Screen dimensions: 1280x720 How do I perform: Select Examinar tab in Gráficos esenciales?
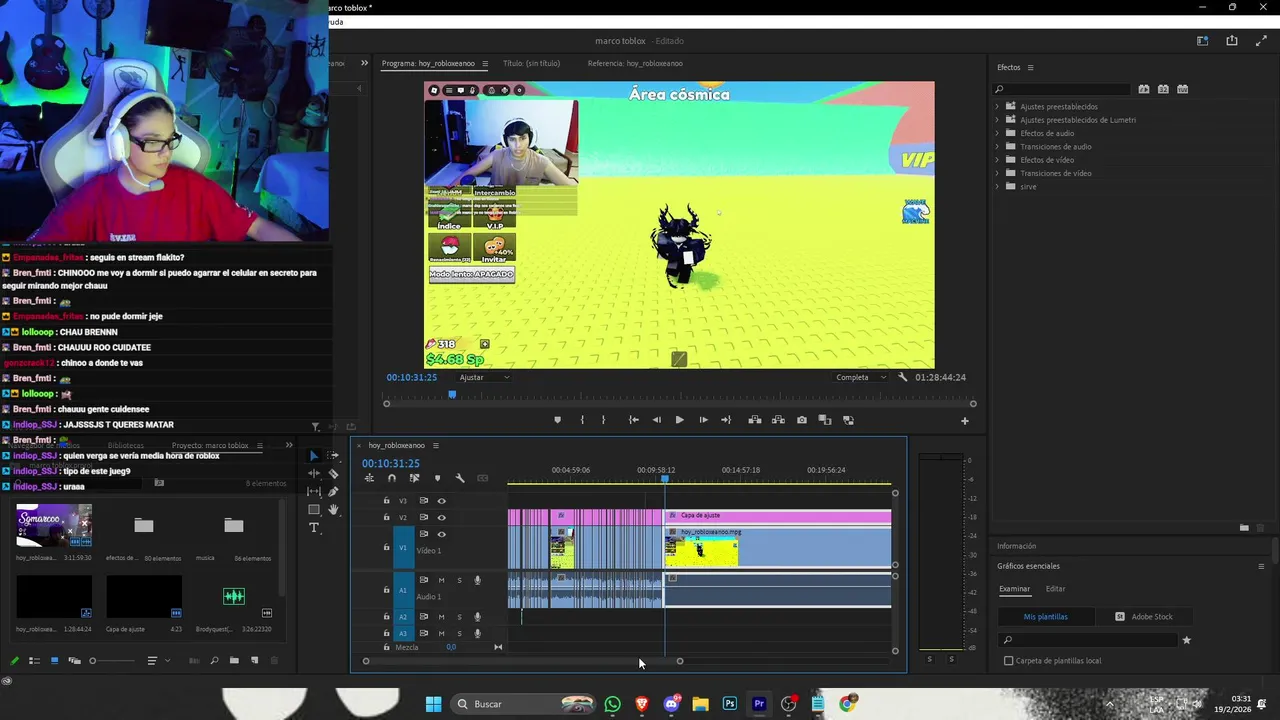pos(1014,589)
